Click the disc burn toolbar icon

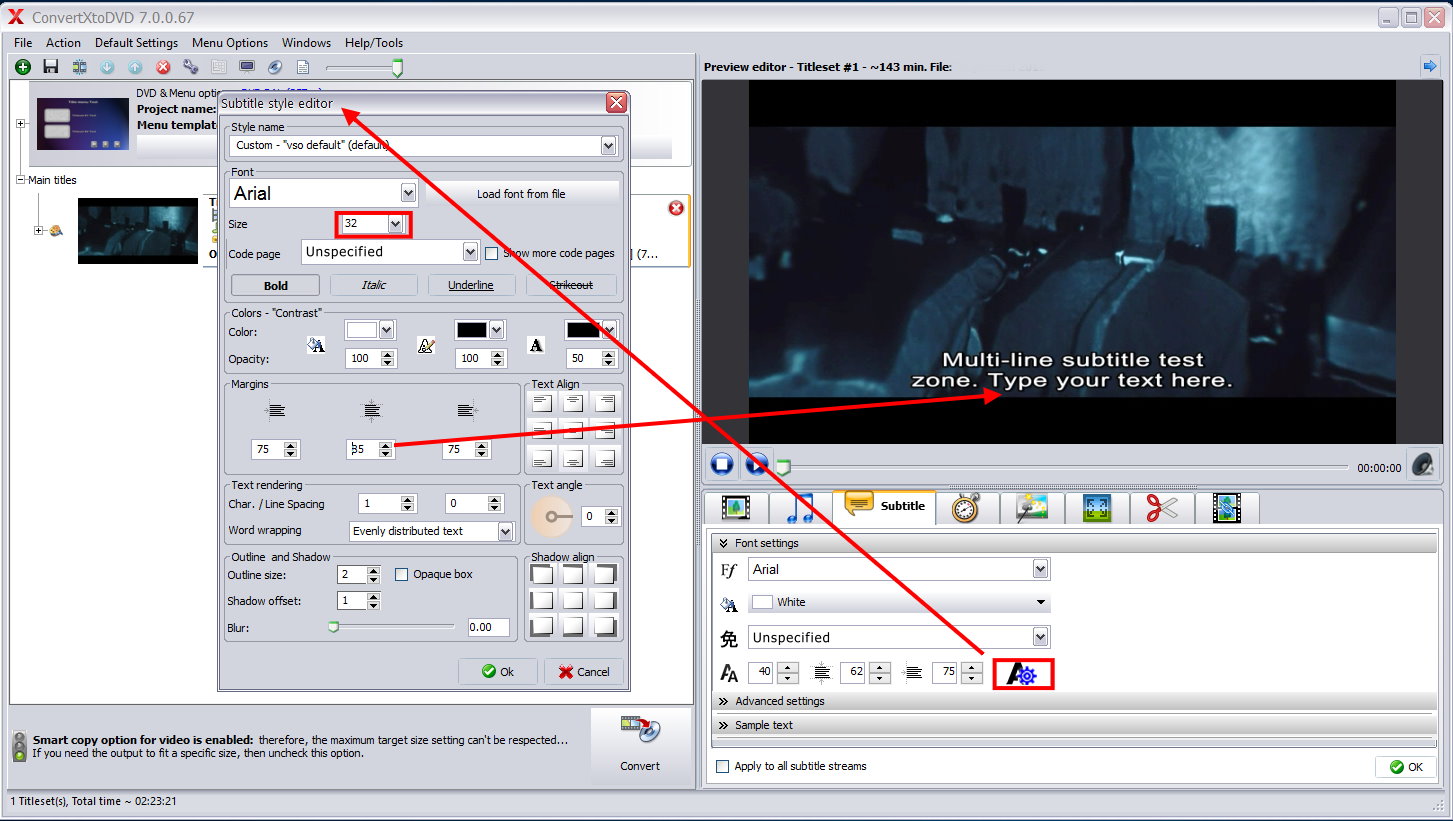(x=275, y=67)
